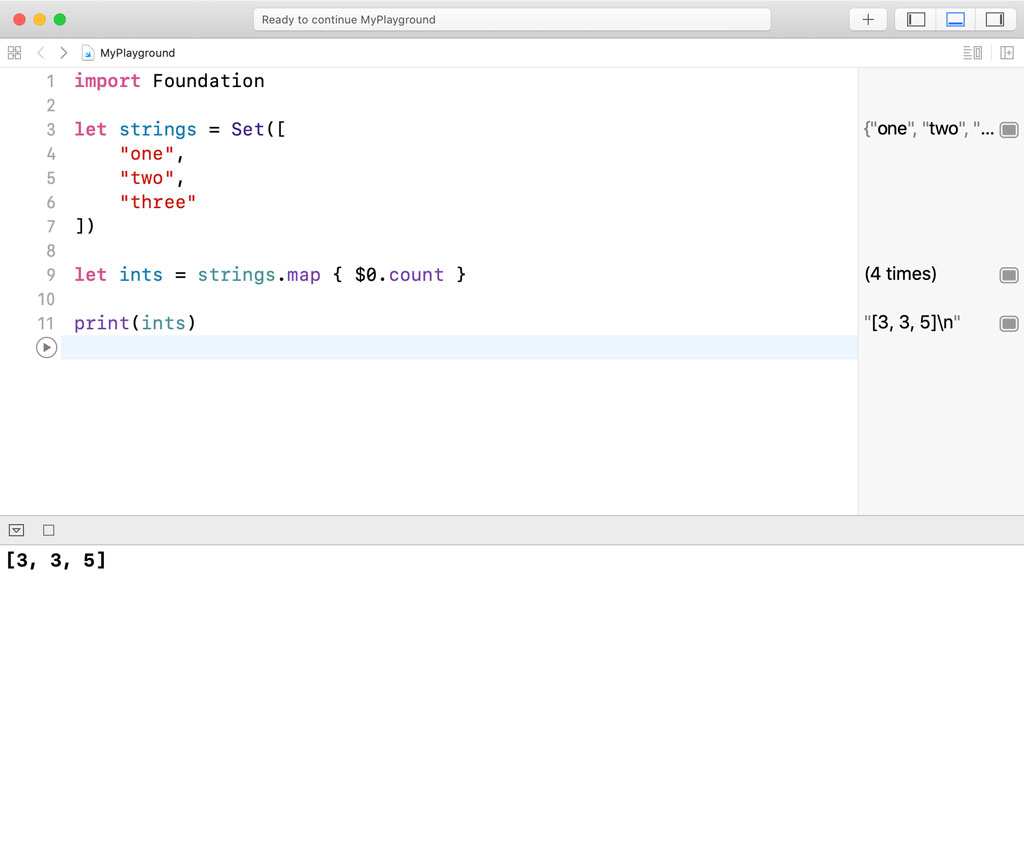
Task: Hide the debug area with the triangle toggle
Action: click(16, 530)
